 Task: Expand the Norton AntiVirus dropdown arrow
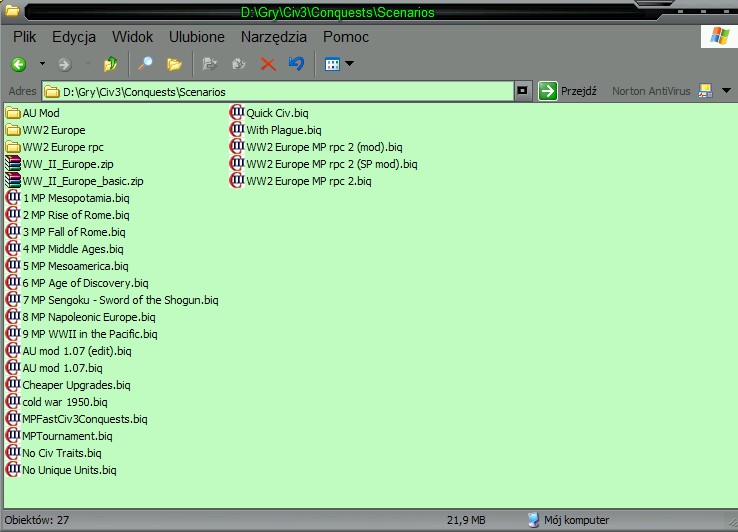[x=726, y=91]
